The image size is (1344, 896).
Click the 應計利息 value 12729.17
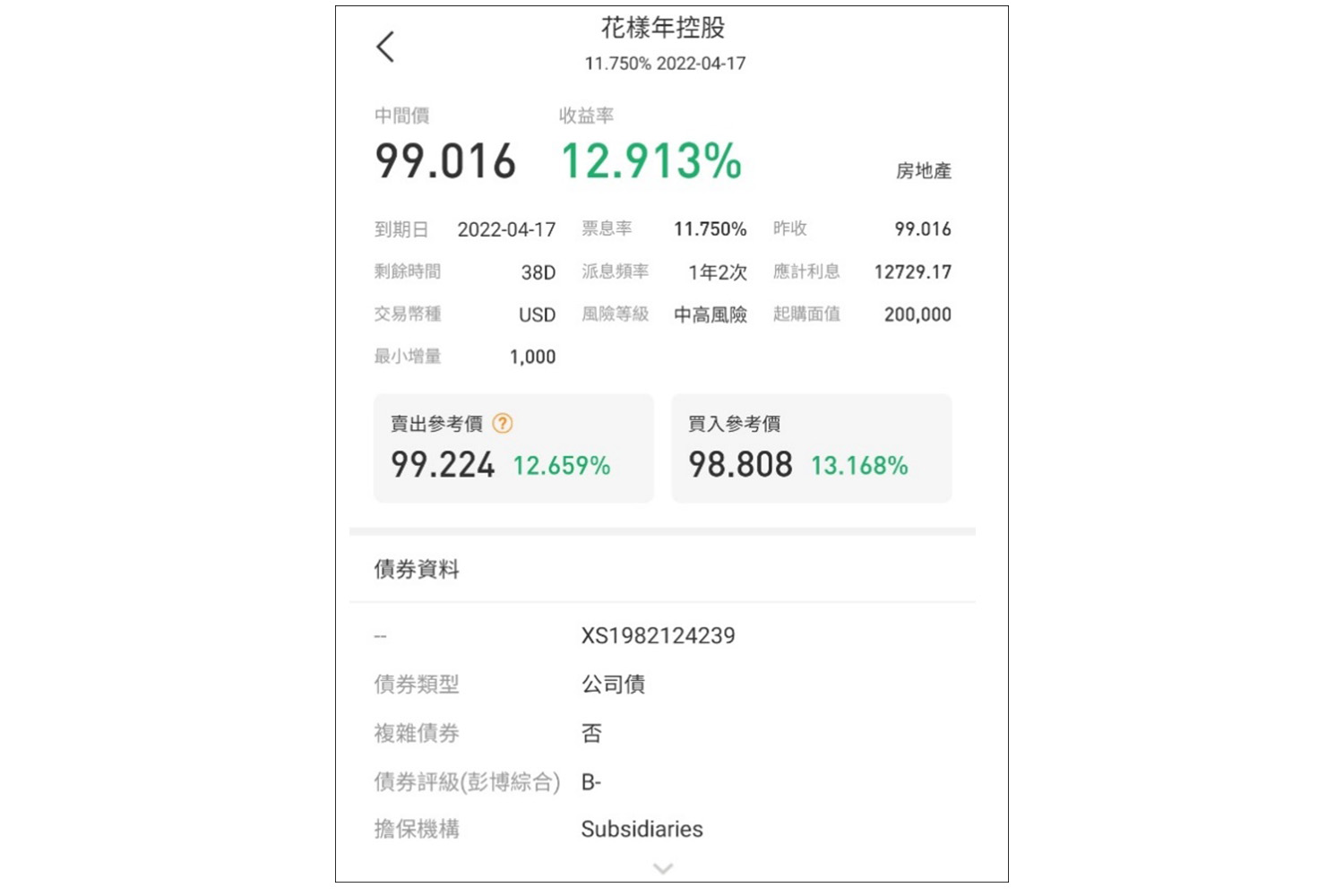pyautogui.click(x=913, y=272)
